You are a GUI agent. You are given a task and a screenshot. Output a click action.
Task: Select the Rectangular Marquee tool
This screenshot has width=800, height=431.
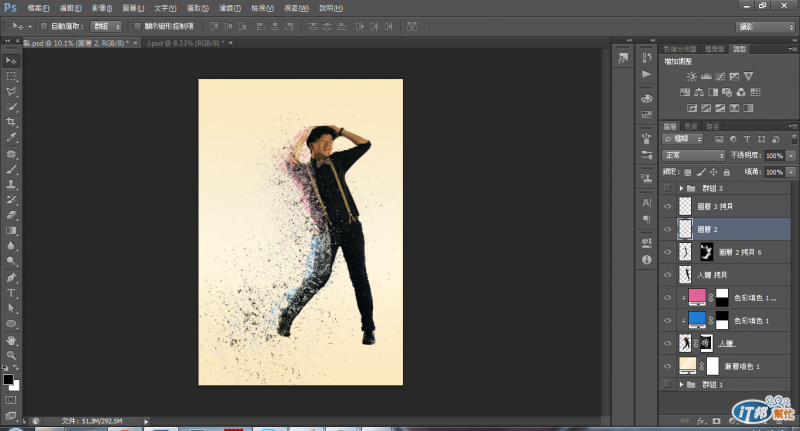click(12, 76)
